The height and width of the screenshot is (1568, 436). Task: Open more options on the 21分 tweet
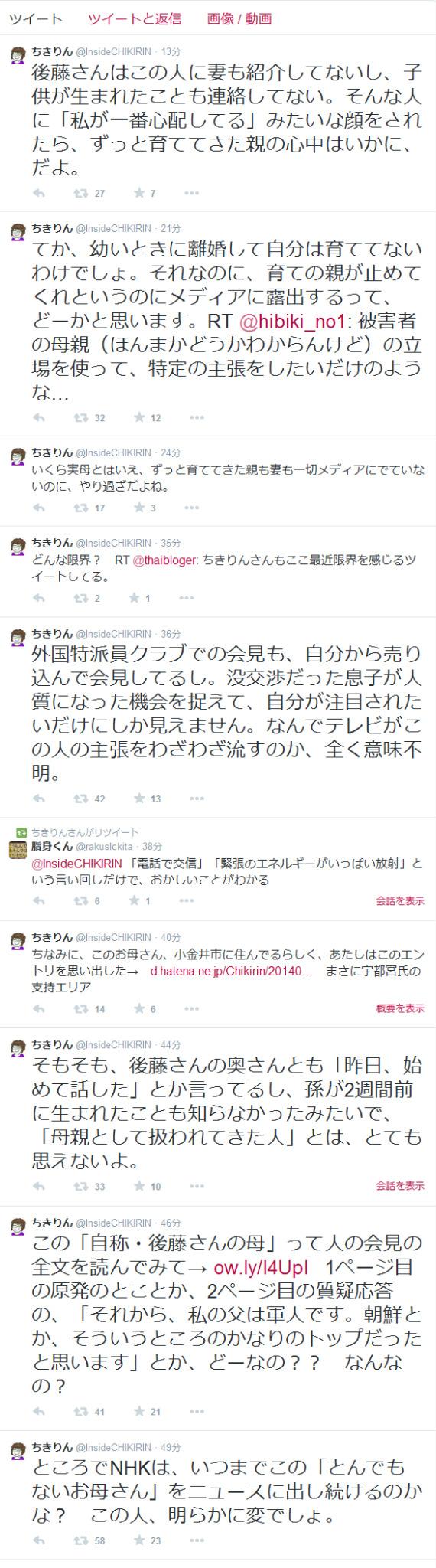point(197,417)
